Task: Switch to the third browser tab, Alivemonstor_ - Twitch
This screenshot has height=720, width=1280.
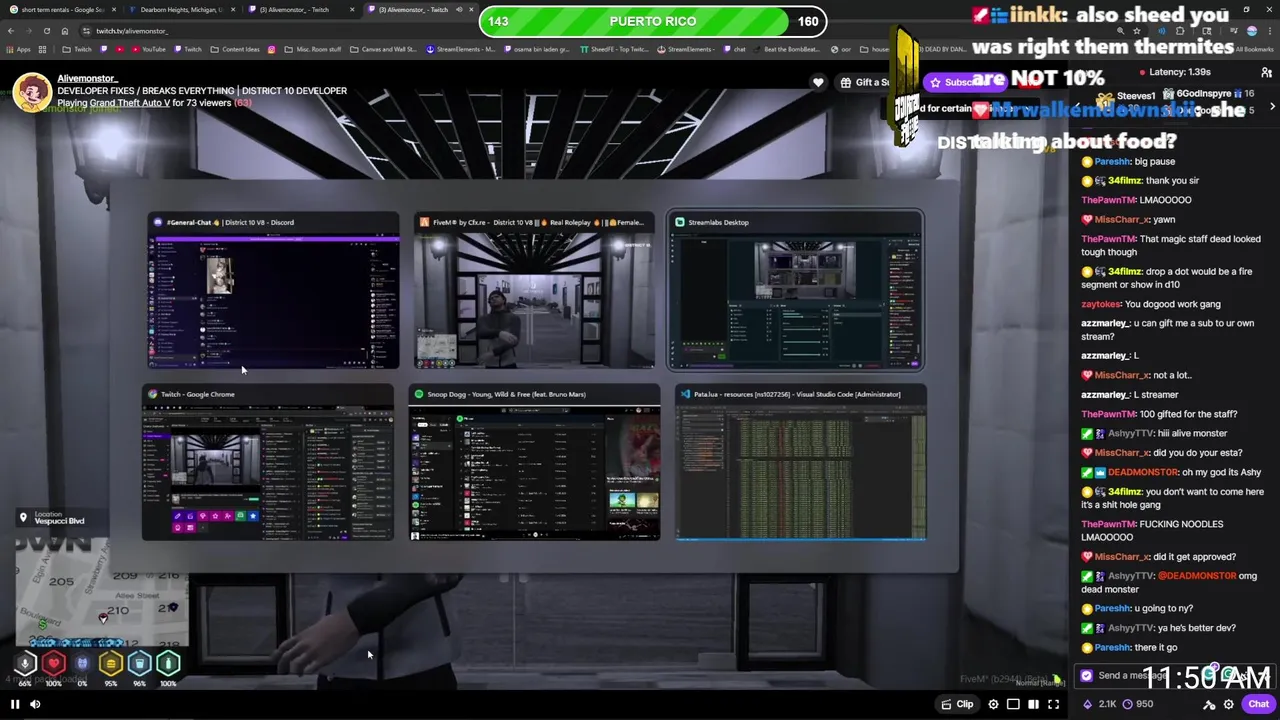Action: (300, 10)
